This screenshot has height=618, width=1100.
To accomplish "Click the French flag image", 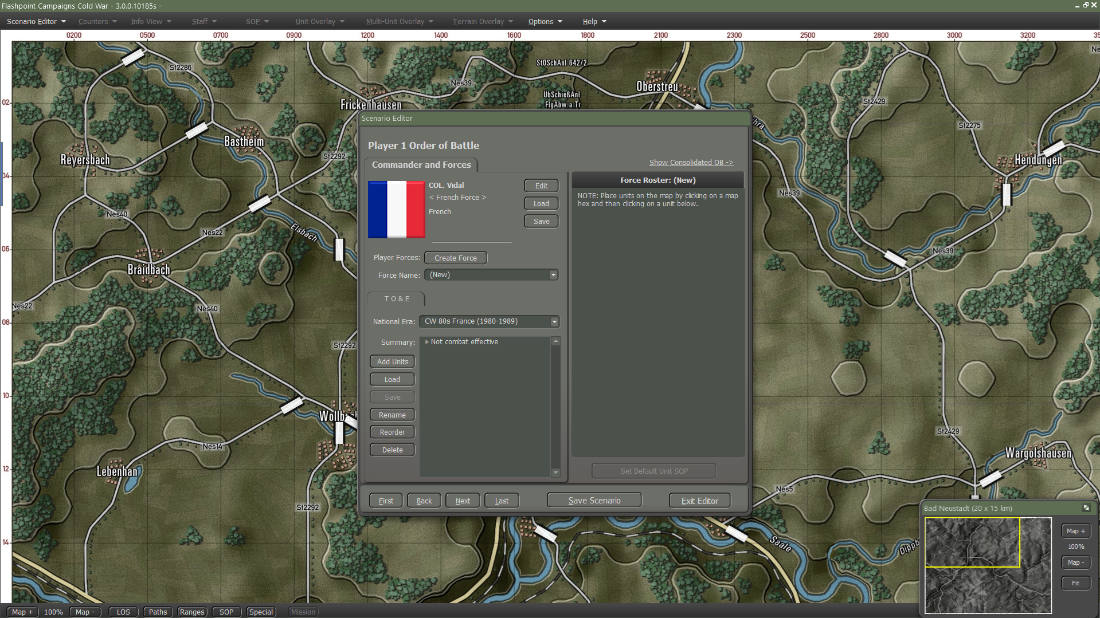I will pos(396,209).
